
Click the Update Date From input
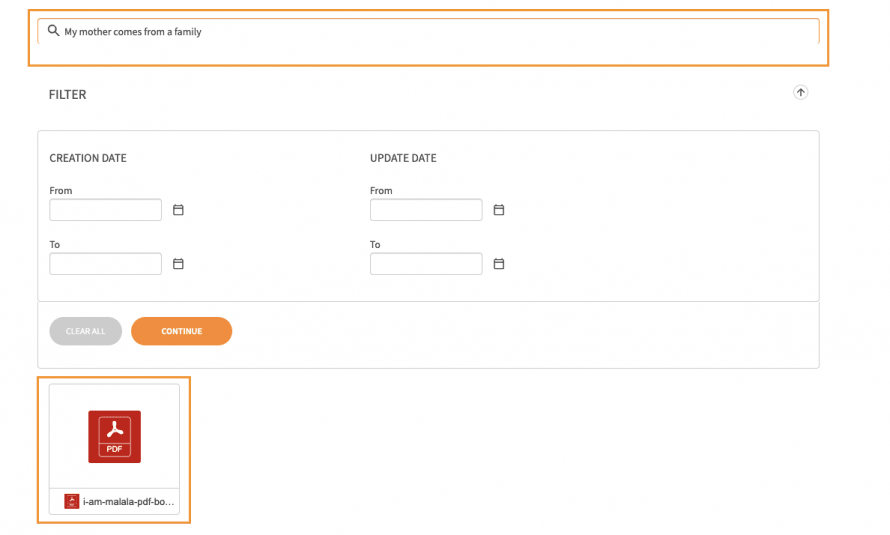point(425,210)
